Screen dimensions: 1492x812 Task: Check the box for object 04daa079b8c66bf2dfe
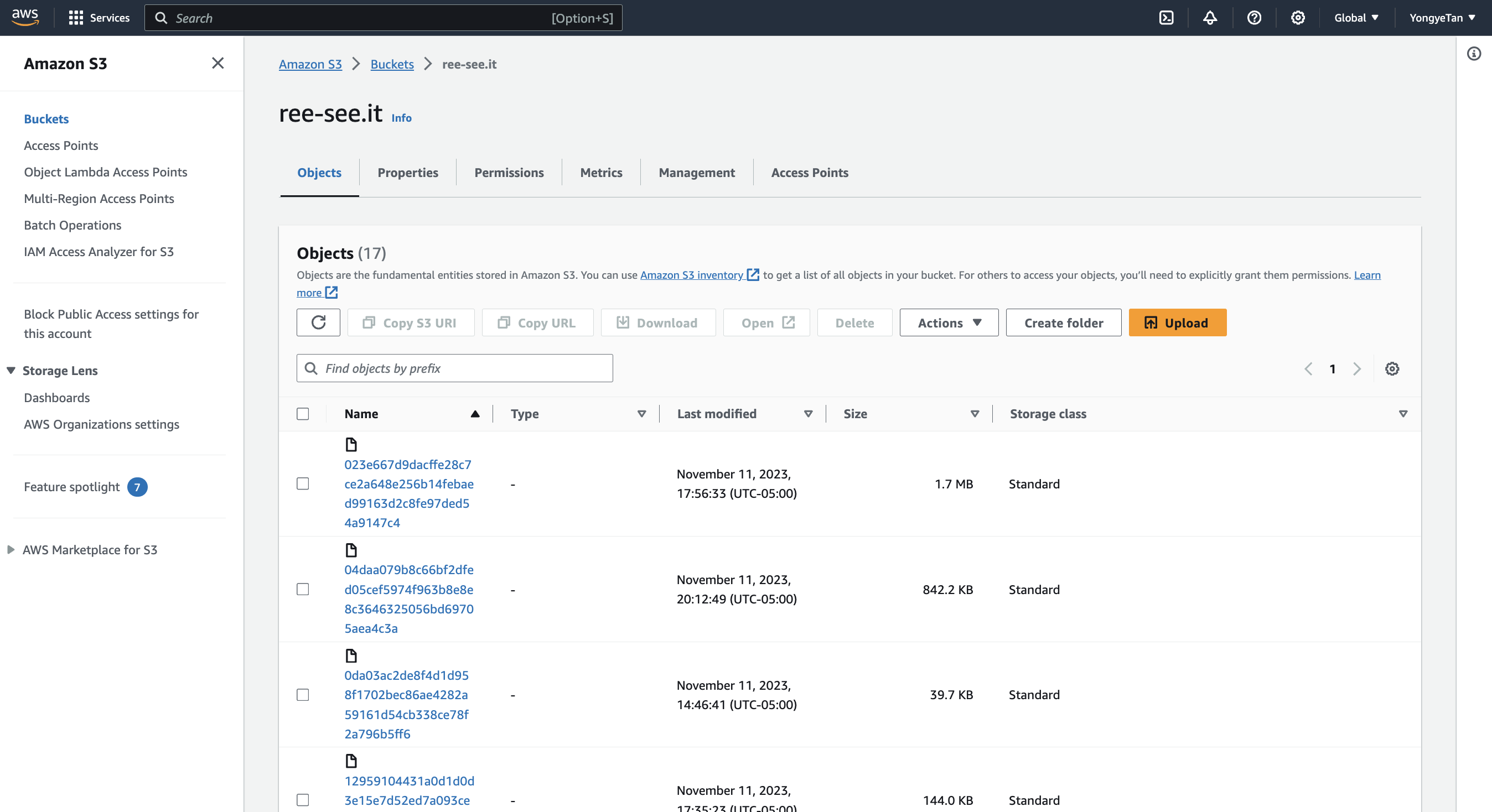click(x=302, y=589)
